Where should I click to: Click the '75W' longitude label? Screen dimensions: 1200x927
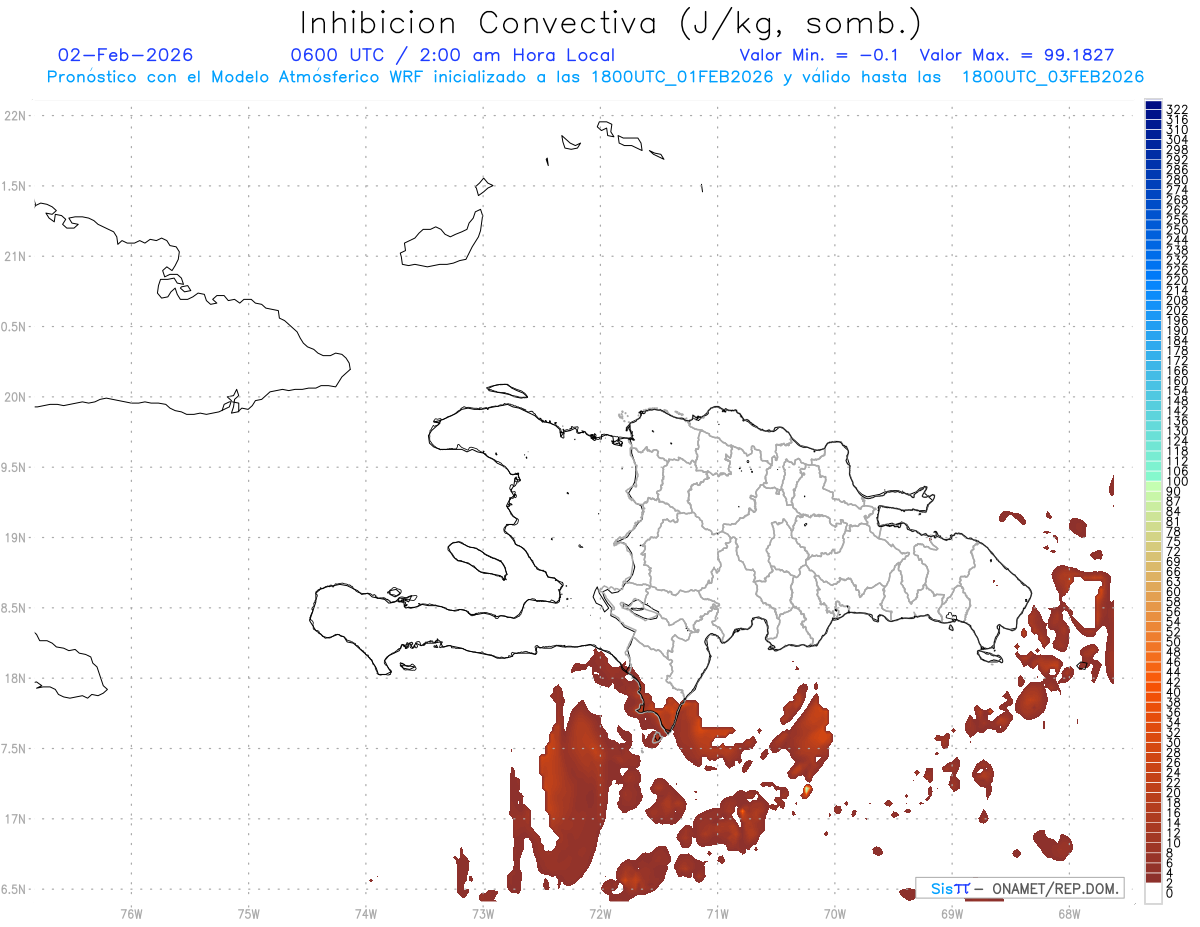coord(248,912)
